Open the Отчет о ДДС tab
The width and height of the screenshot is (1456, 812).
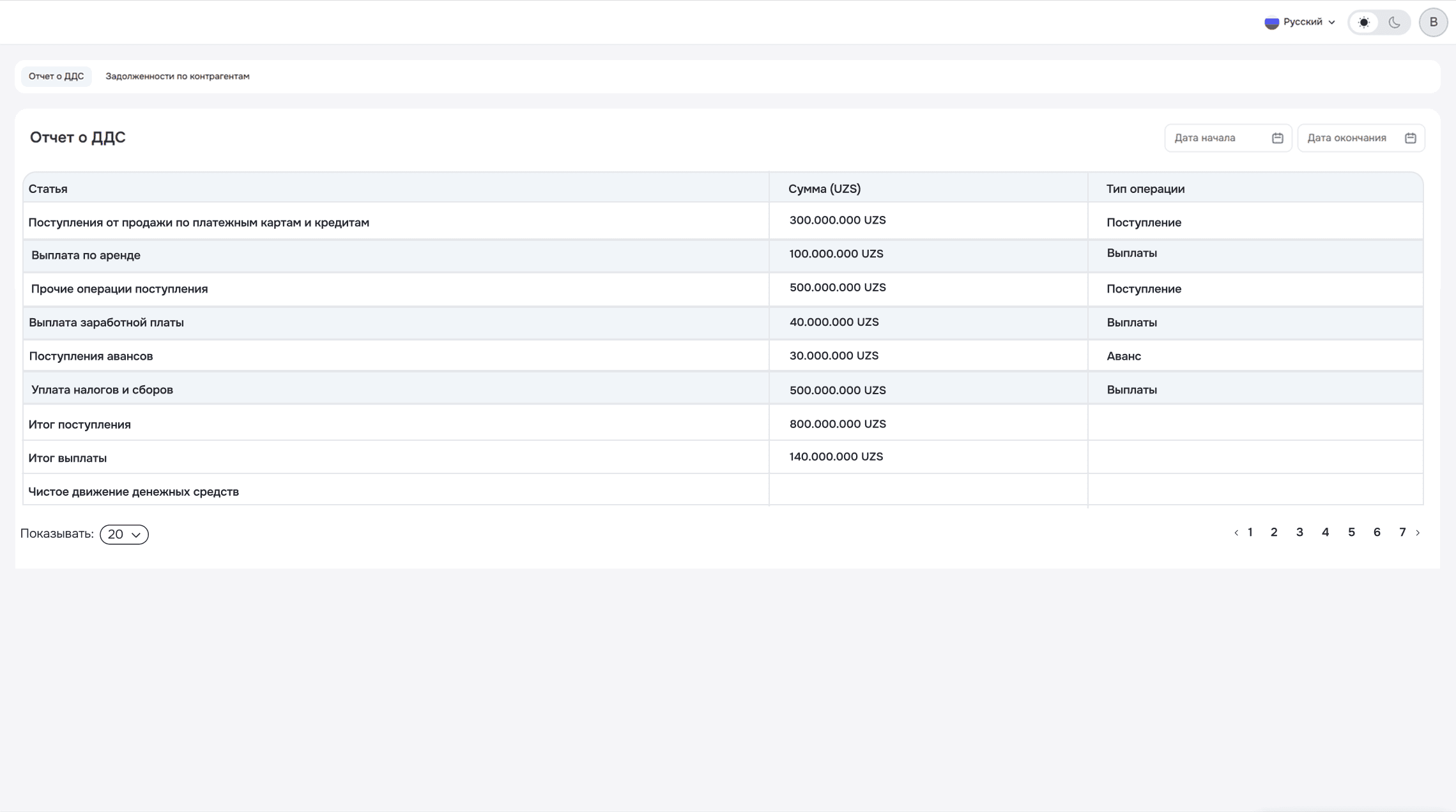pos(56,76)
